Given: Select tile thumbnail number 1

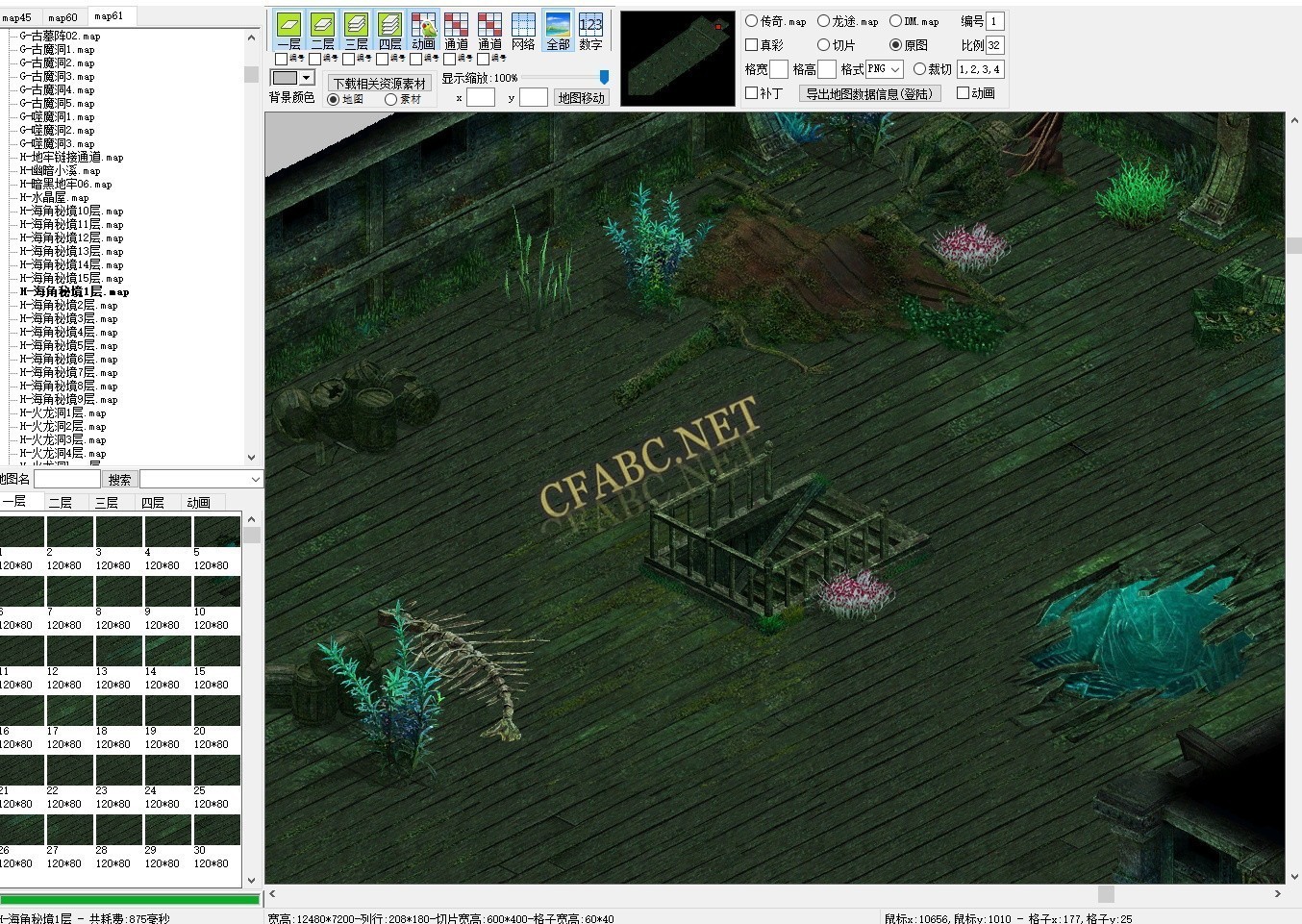Looking at the screenshot, I should (x=21, y=532).
